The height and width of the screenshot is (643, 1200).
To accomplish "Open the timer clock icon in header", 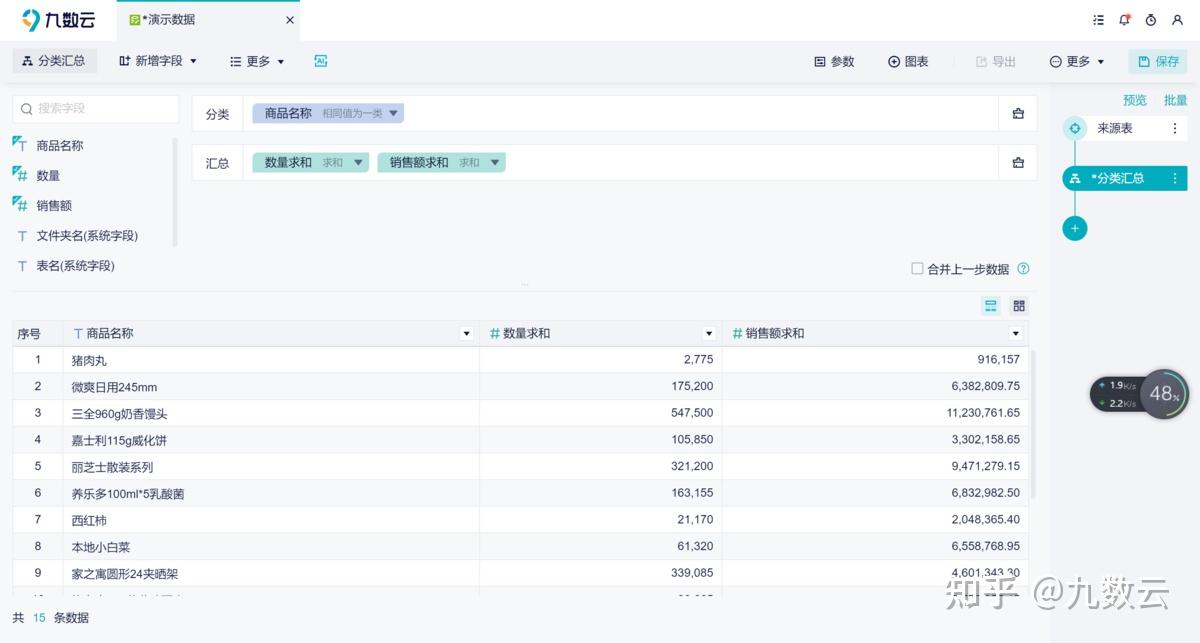I will click(x=1151, y=20).
